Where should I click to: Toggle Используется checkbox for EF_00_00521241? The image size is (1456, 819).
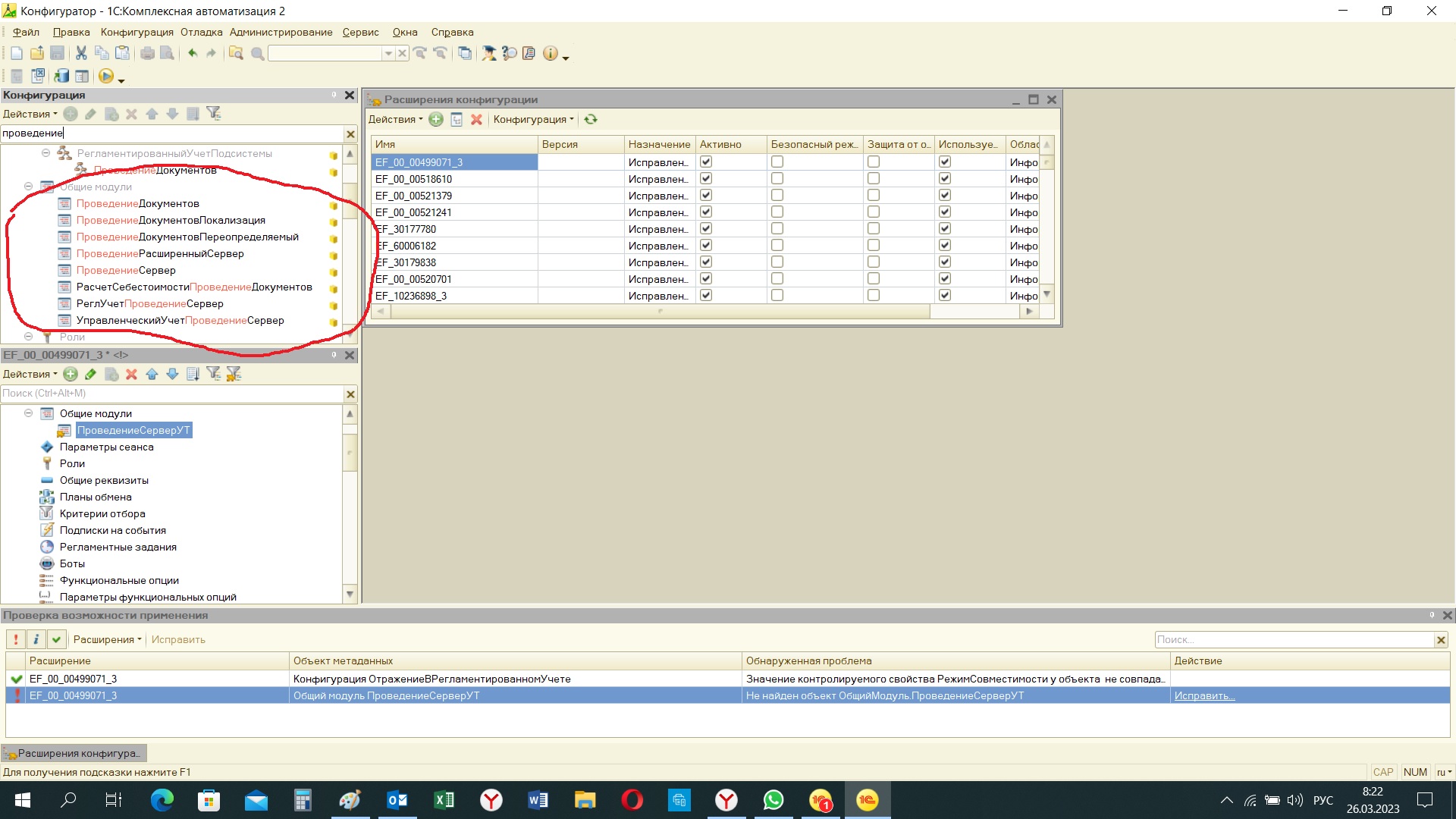click(945, 212)
